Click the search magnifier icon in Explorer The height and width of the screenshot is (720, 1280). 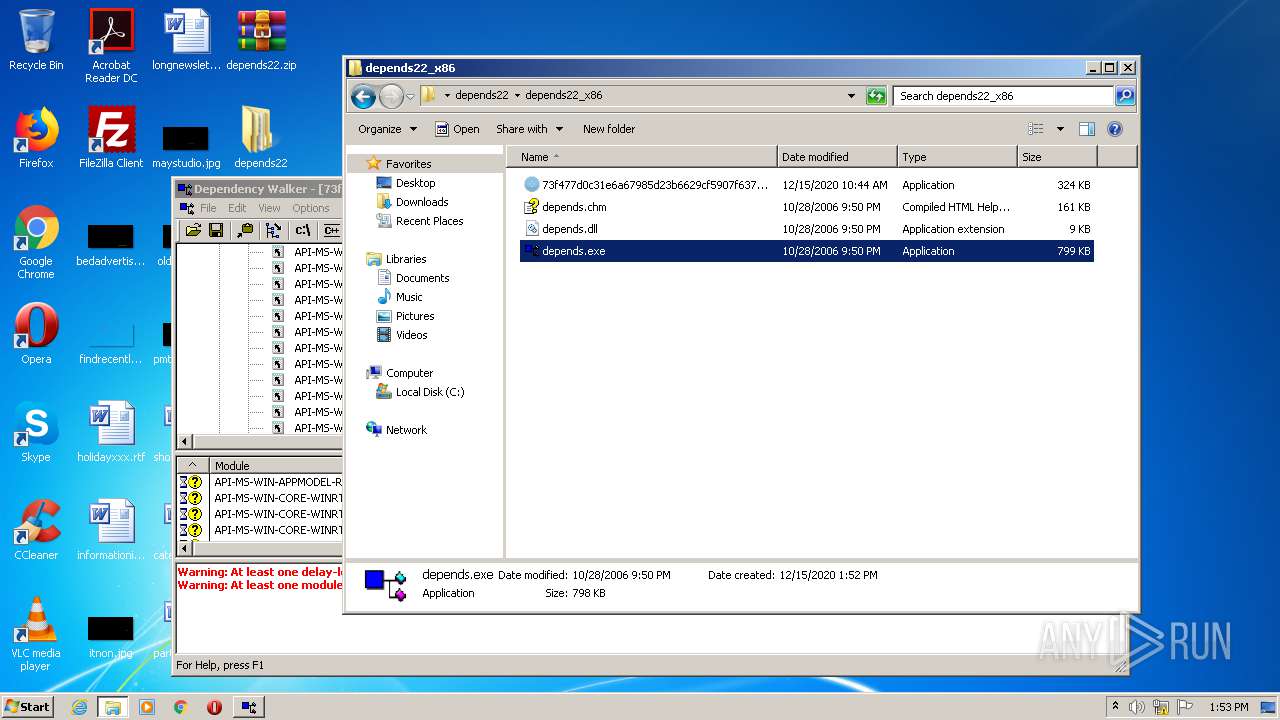[x=1125, y=96]
